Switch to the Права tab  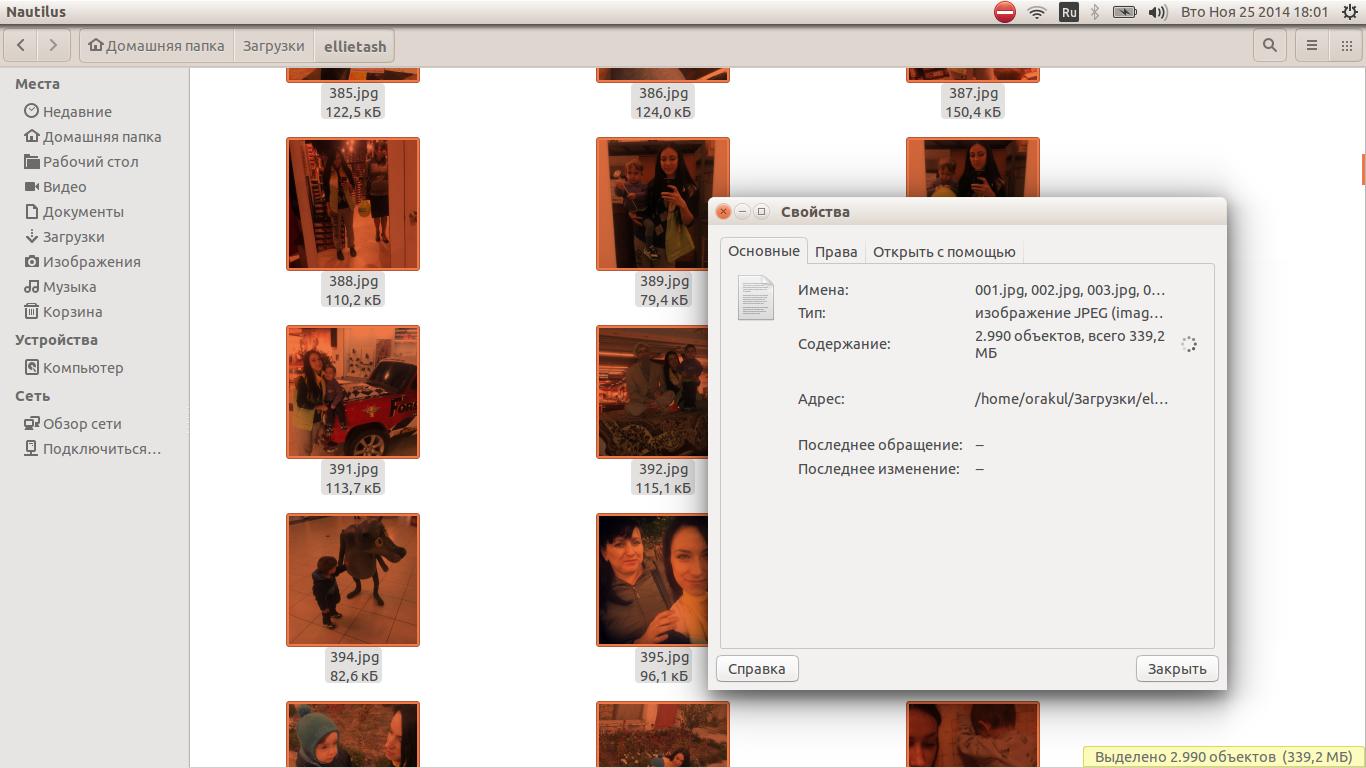coord(836,252)
